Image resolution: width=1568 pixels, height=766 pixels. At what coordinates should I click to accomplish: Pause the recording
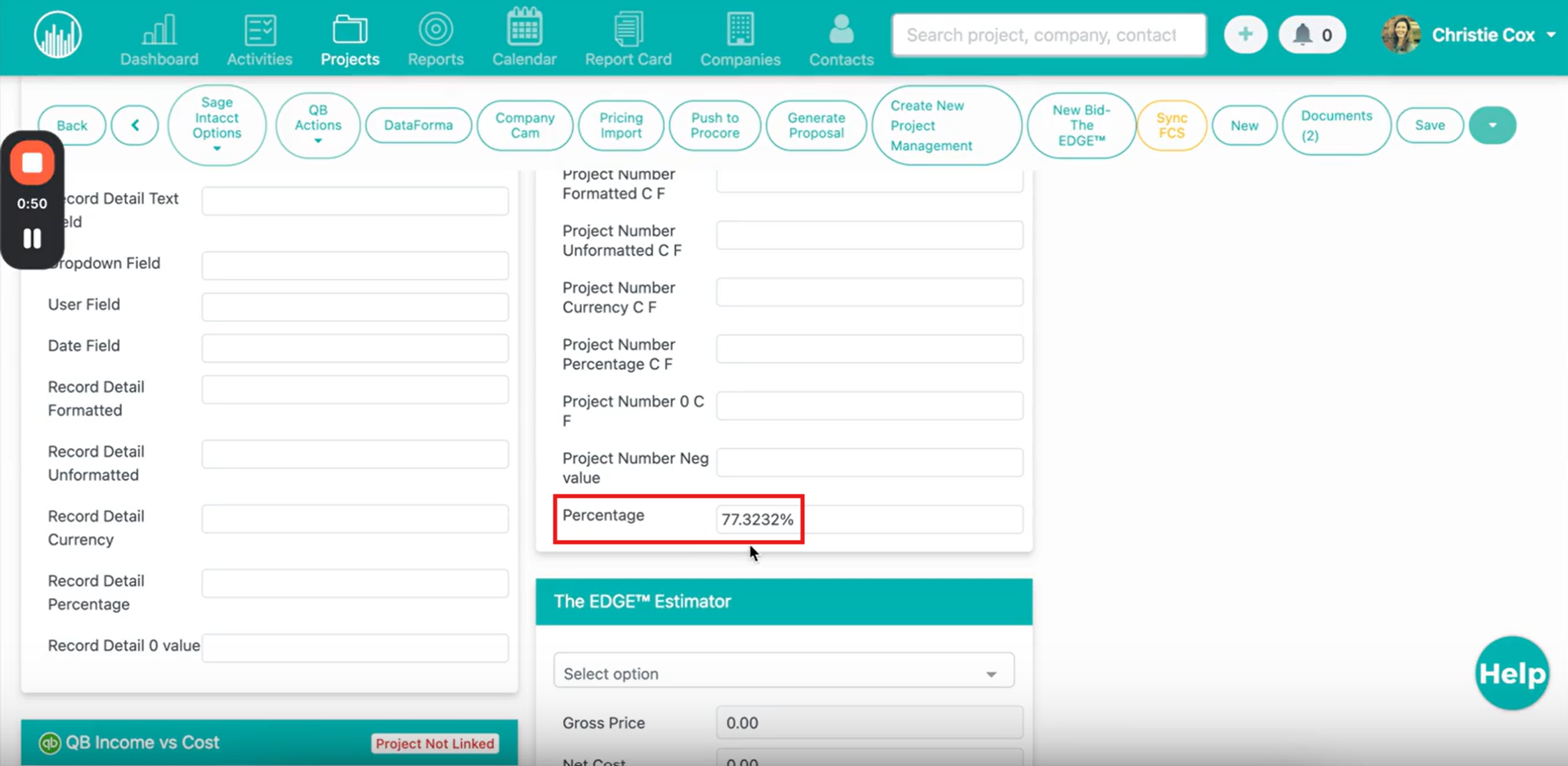(32, 239)
